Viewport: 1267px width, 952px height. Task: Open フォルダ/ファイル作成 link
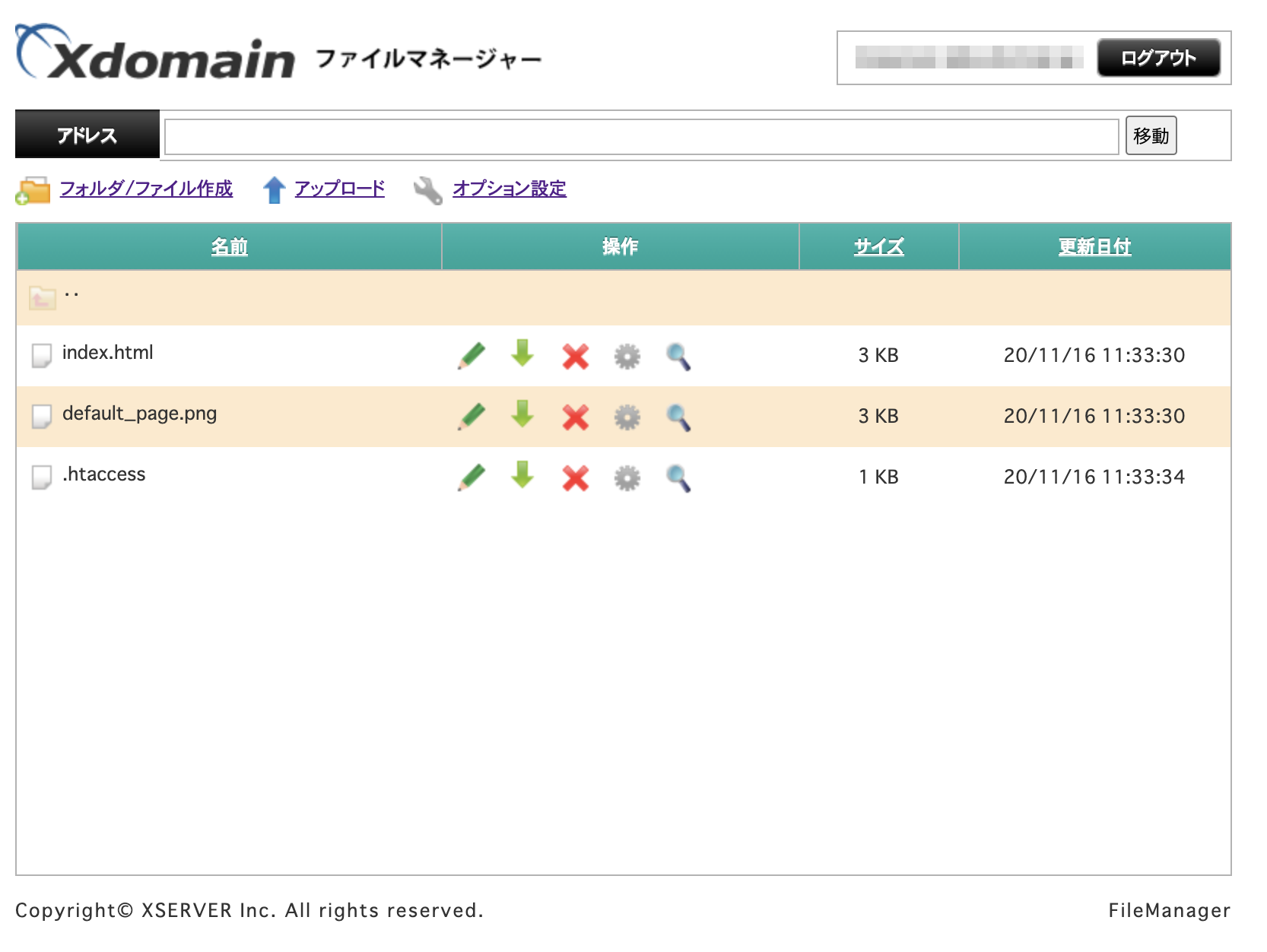(x=148, y=189)
